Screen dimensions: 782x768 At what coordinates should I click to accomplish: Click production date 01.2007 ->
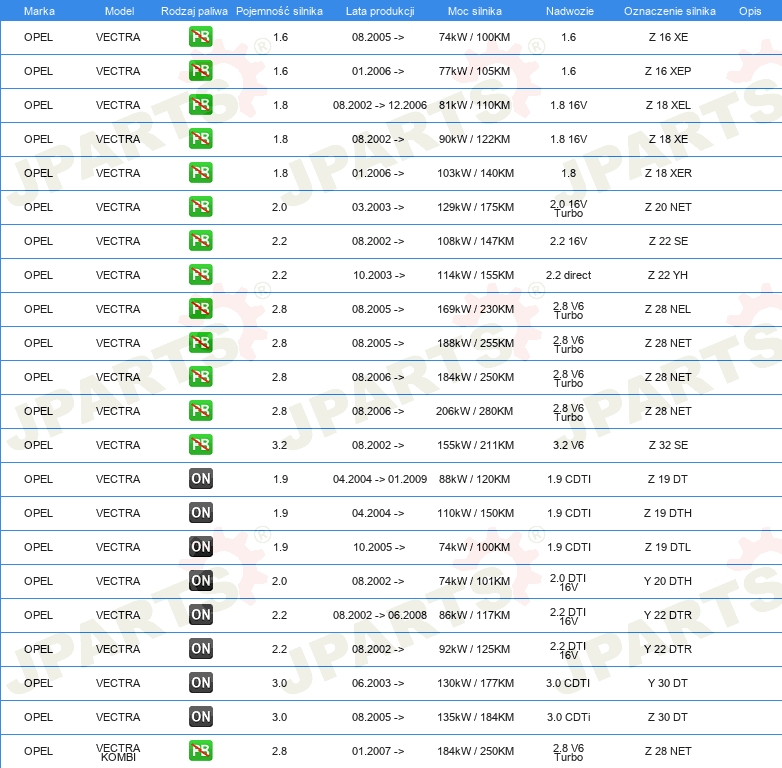378,751
